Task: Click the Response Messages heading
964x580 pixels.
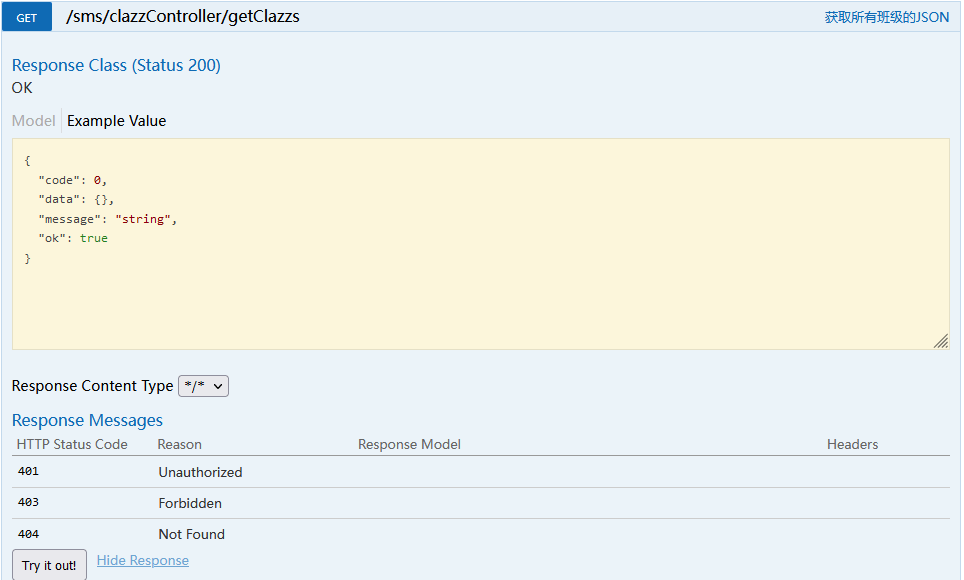Action: point(87,420)
